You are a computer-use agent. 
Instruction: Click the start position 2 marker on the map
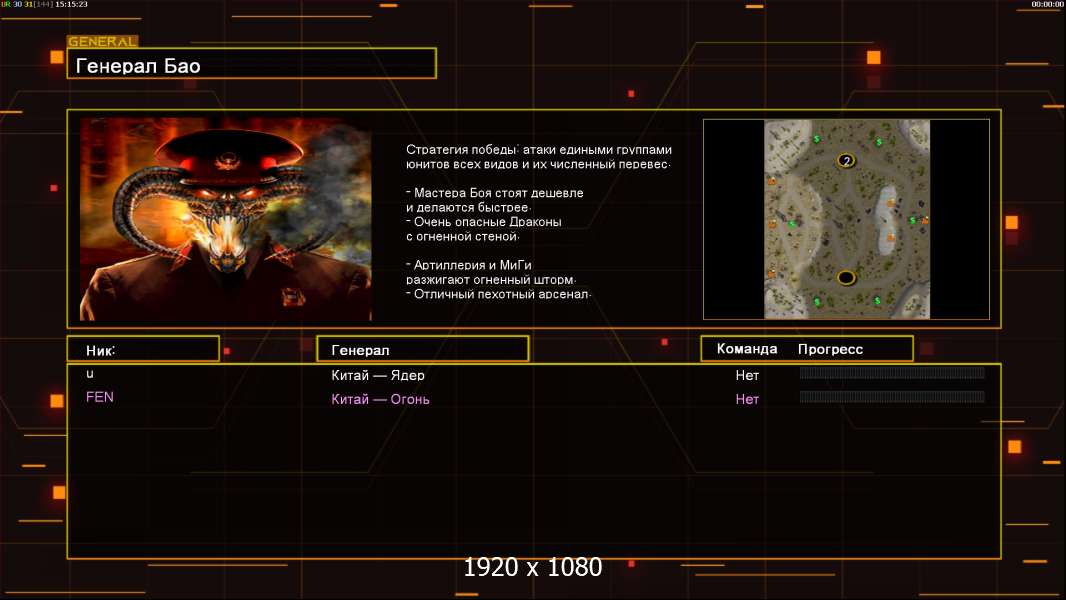(x=847, y=161)
